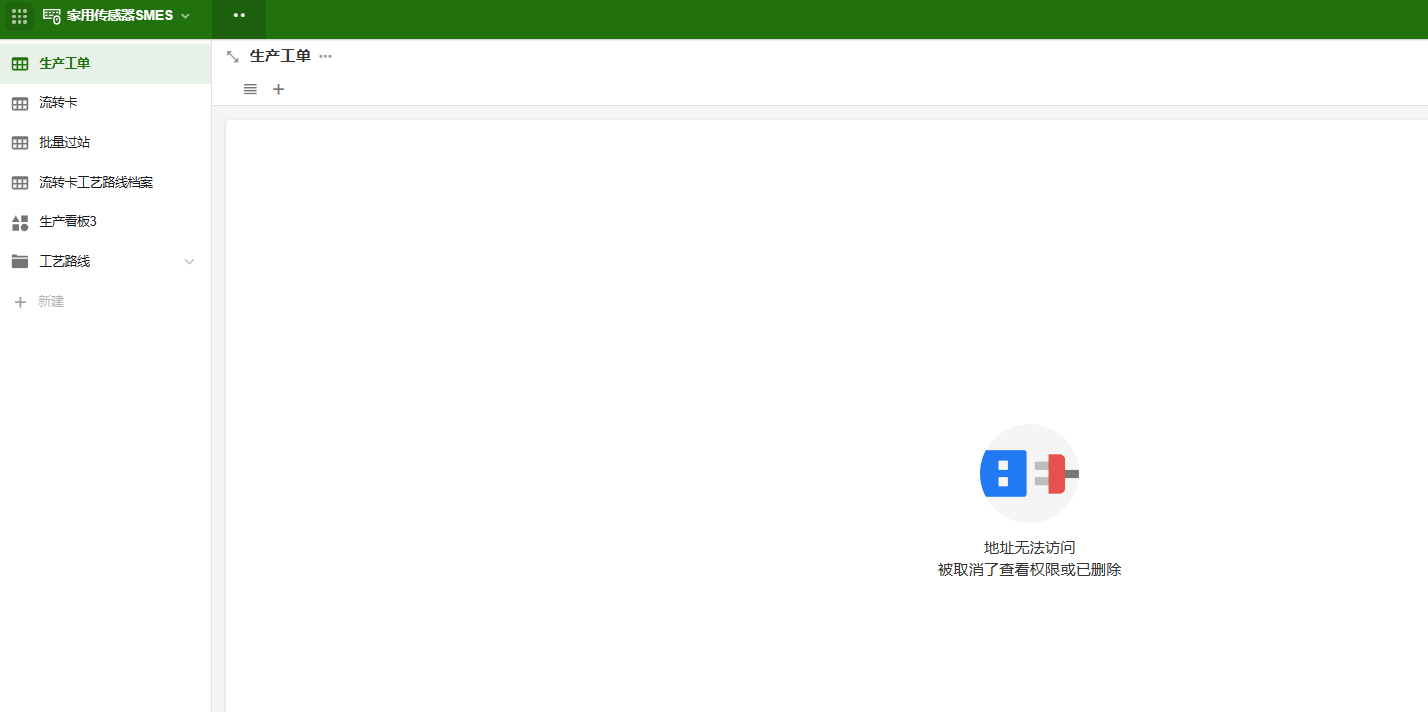The width and height of the screenshot is (1428, 712).
Task: Expand the 工艺路线 group chevron
Action: [x=190, y=261]
